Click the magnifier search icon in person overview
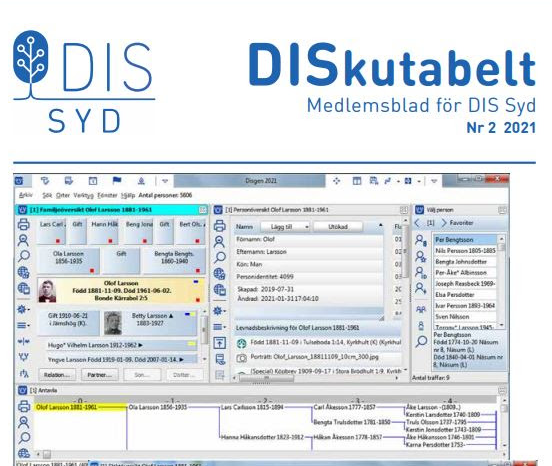The width and height of the screenshot is (552, 466). coord(219,258)
